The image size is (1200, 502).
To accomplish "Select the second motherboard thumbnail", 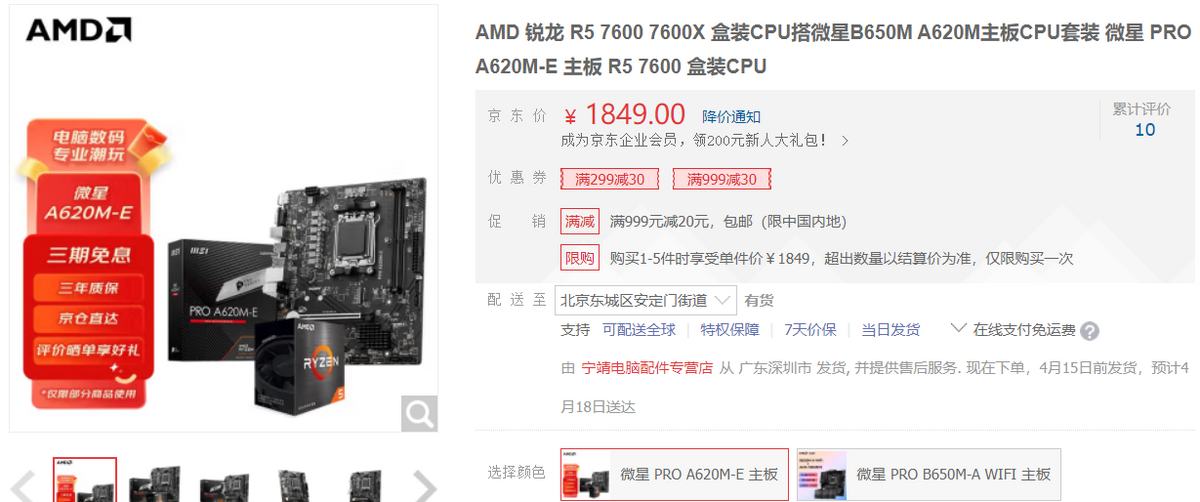I will pyautogui.click(x=154, y=482).
